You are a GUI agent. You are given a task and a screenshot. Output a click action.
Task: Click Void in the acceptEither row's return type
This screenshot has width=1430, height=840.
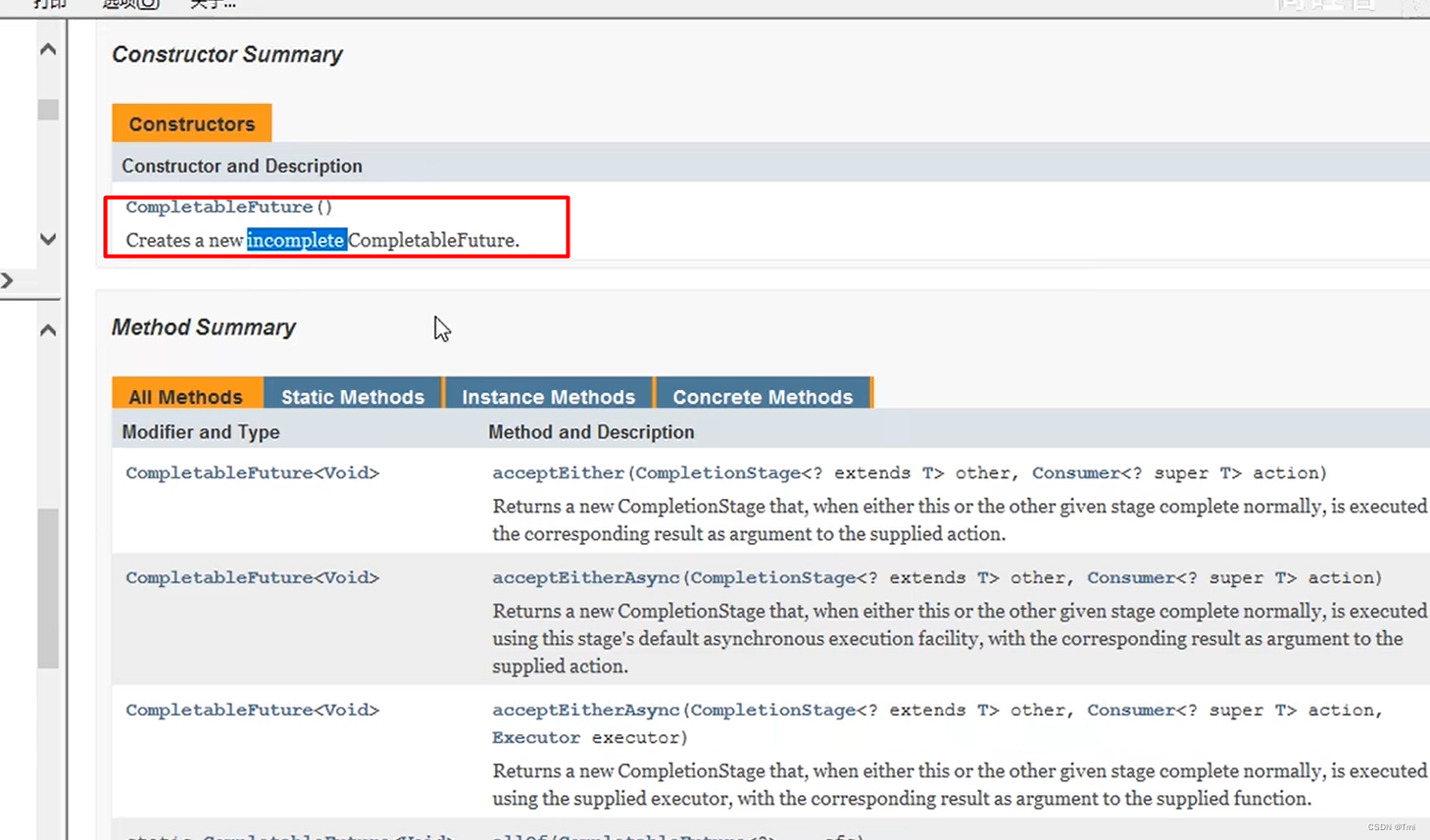pos(347,472)
